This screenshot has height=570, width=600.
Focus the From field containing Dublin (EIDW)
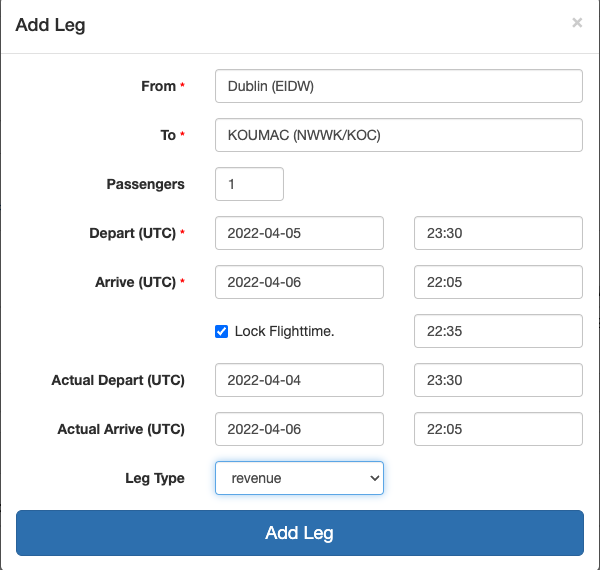(398, 86)
